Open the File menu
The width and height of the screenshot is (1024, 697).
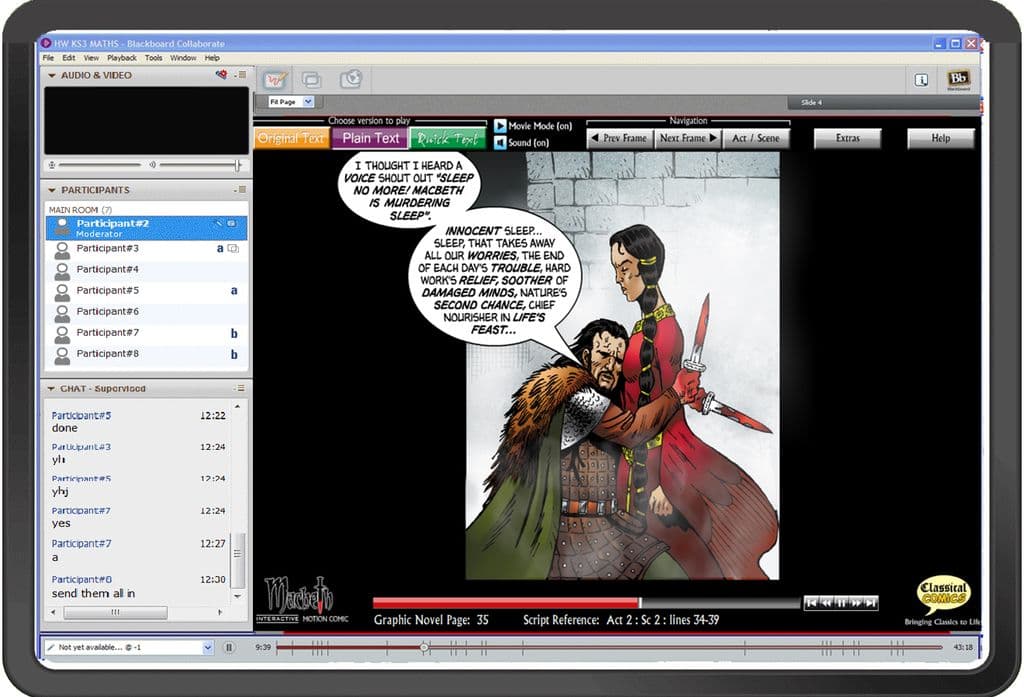(48, 57)
